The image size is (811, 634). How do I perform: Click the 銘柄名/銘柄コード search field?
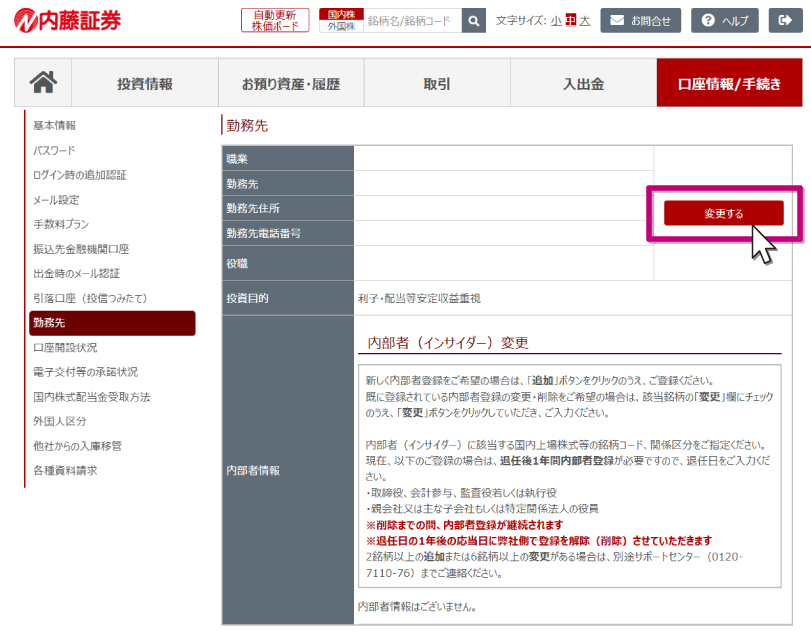click(x=411, y=20)
